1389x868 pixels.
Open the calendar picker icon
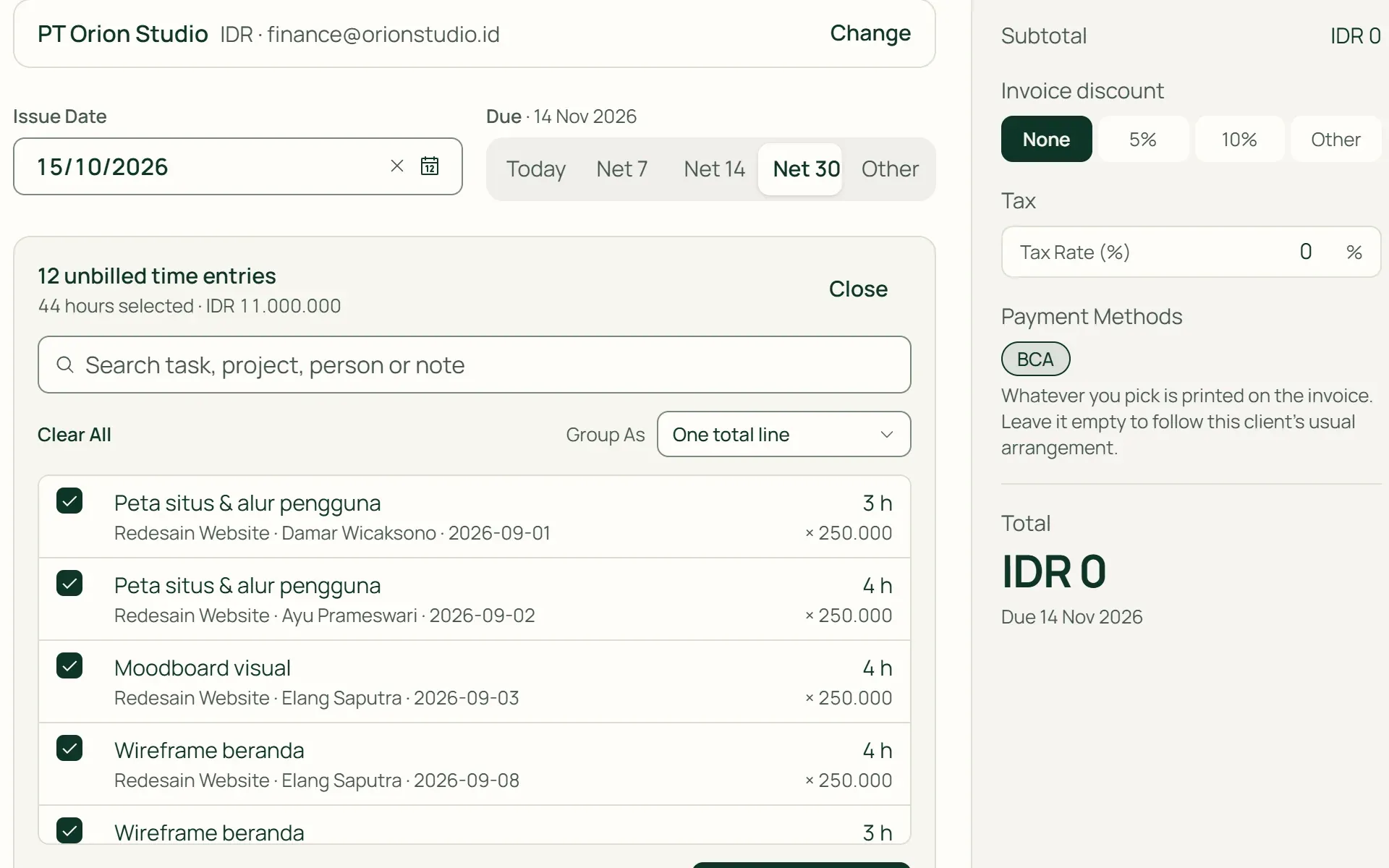(430, 166)
